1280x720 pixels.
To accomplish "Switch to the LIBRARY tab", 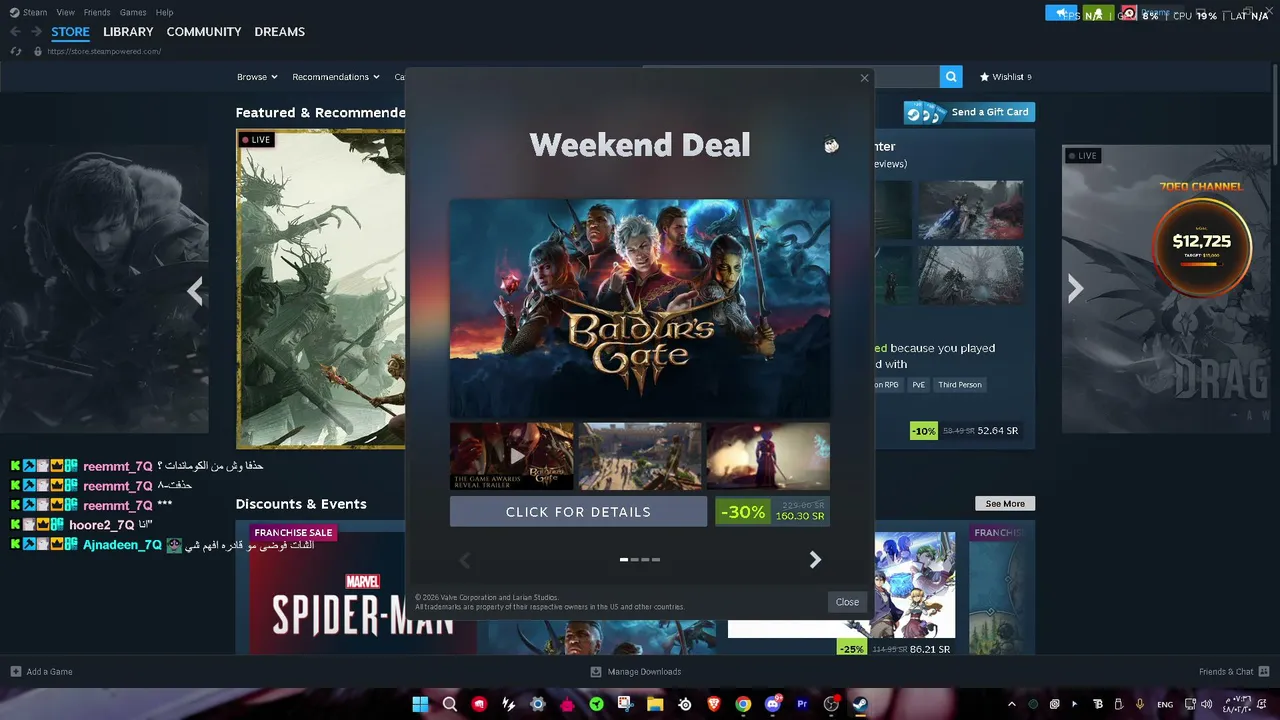I will (x=128, y=32).
